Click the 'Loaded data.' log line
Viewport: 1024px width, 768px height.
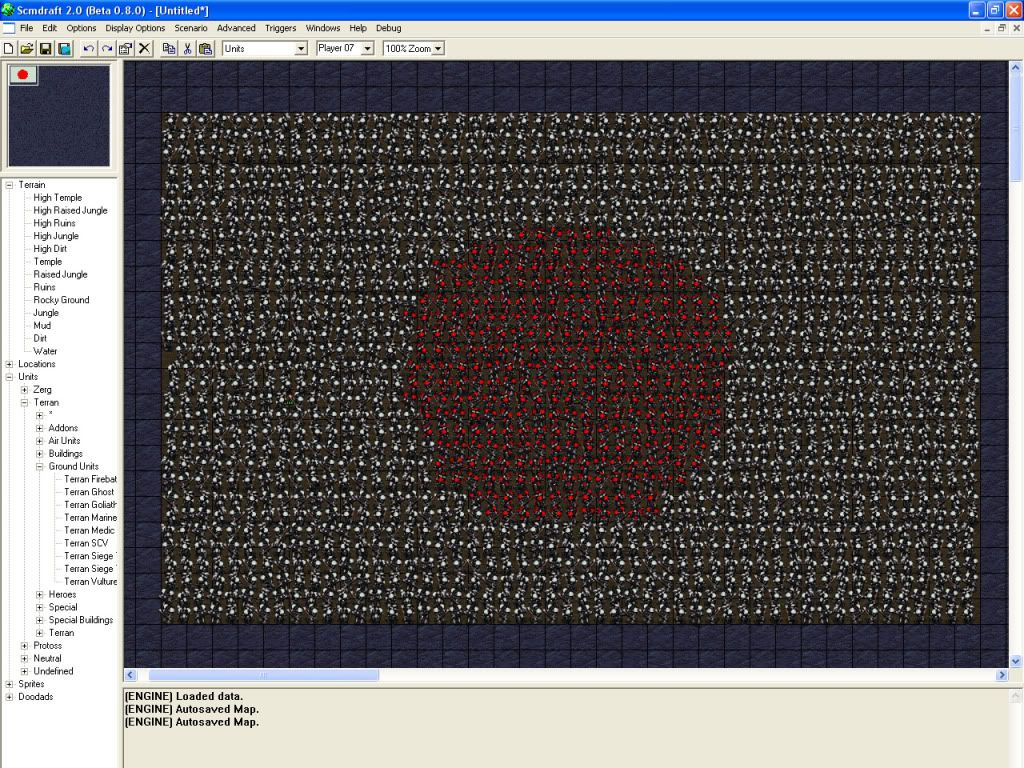(184, 696)
